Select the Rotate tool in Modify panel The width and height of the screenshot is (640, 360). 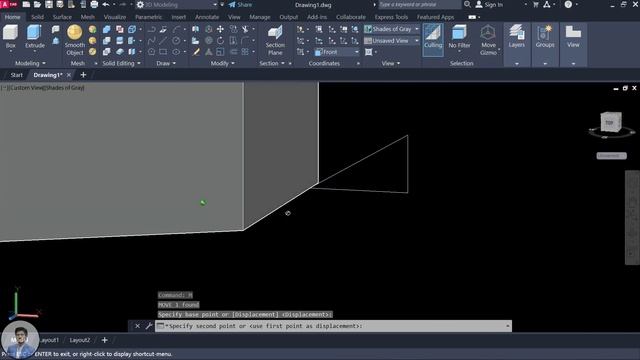(x=220, y=40)
